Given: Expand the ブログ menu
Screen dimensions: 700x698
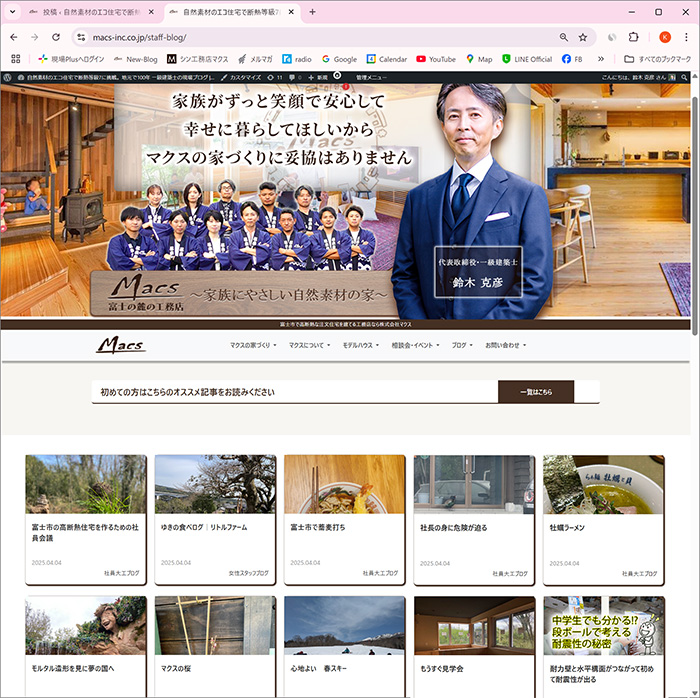Looking at the screenshot, I should (462, 345).
